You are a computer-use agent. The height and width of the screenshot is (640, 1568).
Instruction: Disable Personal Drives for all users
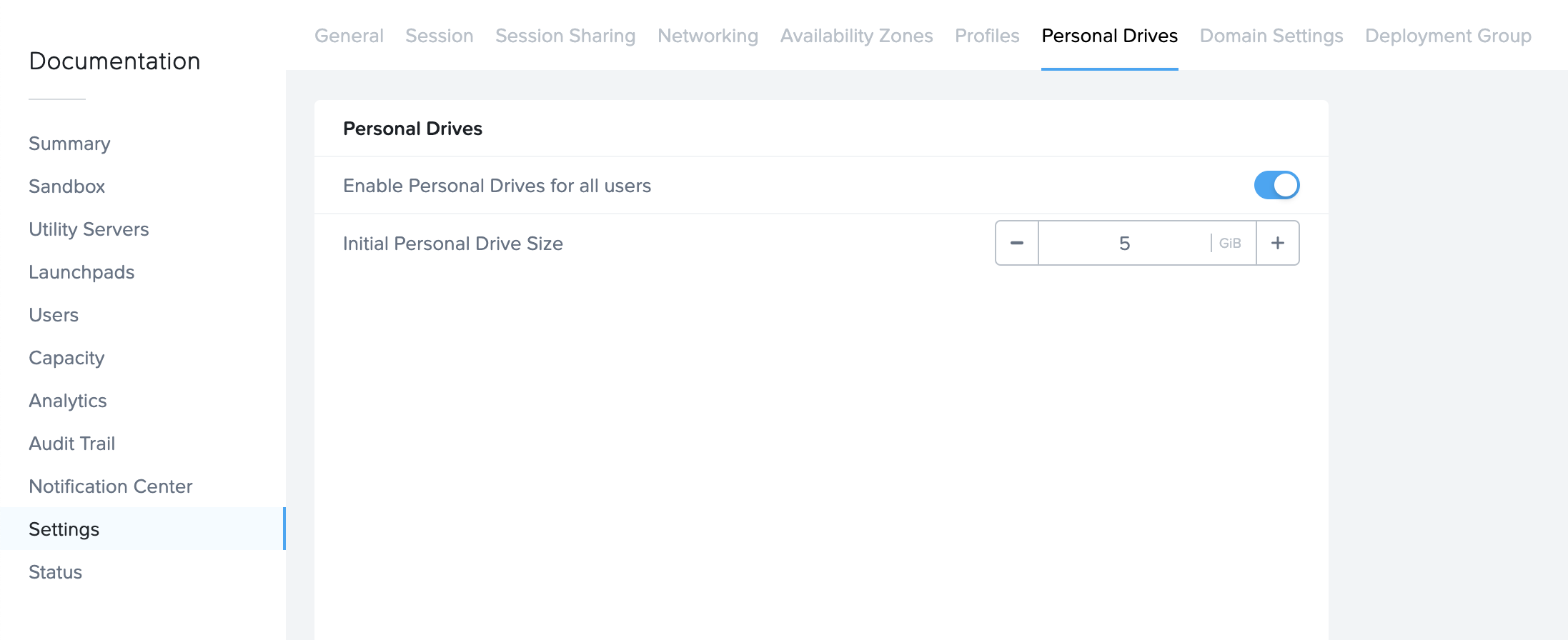click(1276, 185)
